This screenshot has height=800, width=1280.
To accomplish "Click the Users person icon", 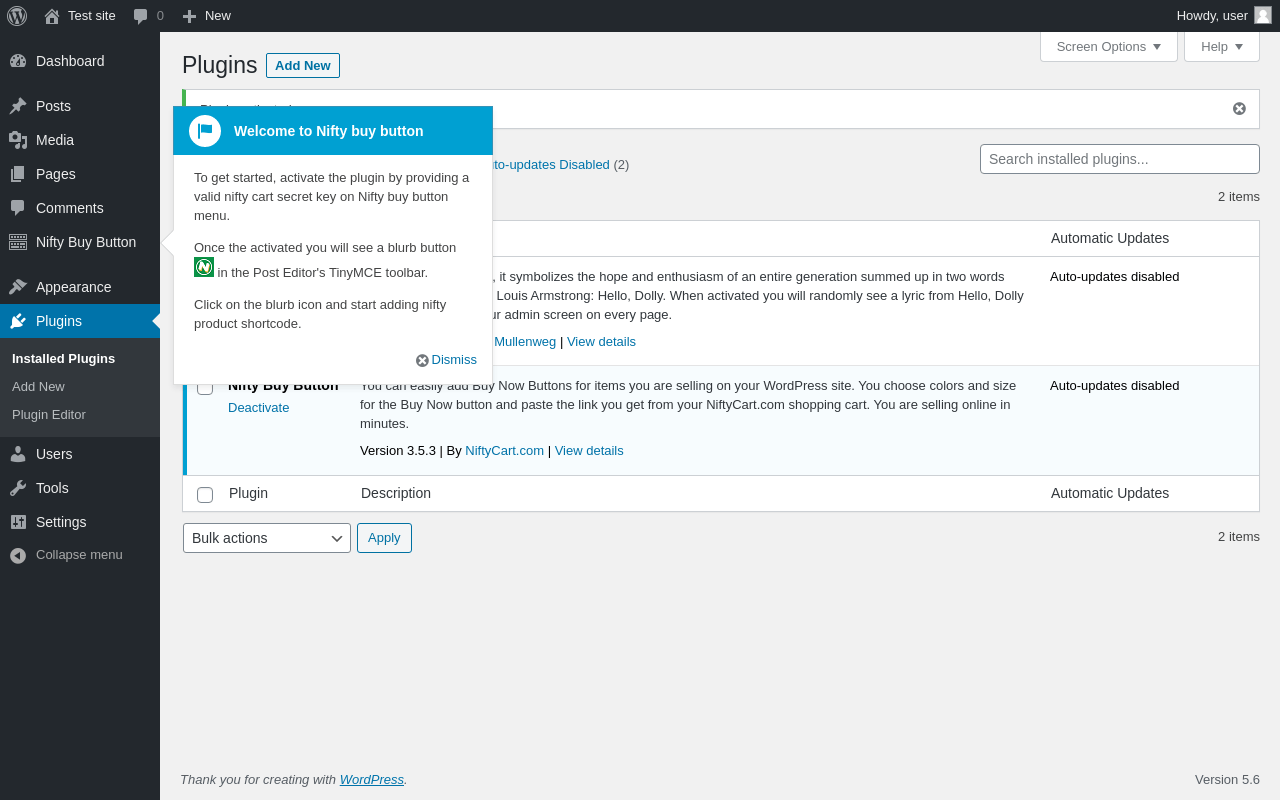I will pos(18,454).
